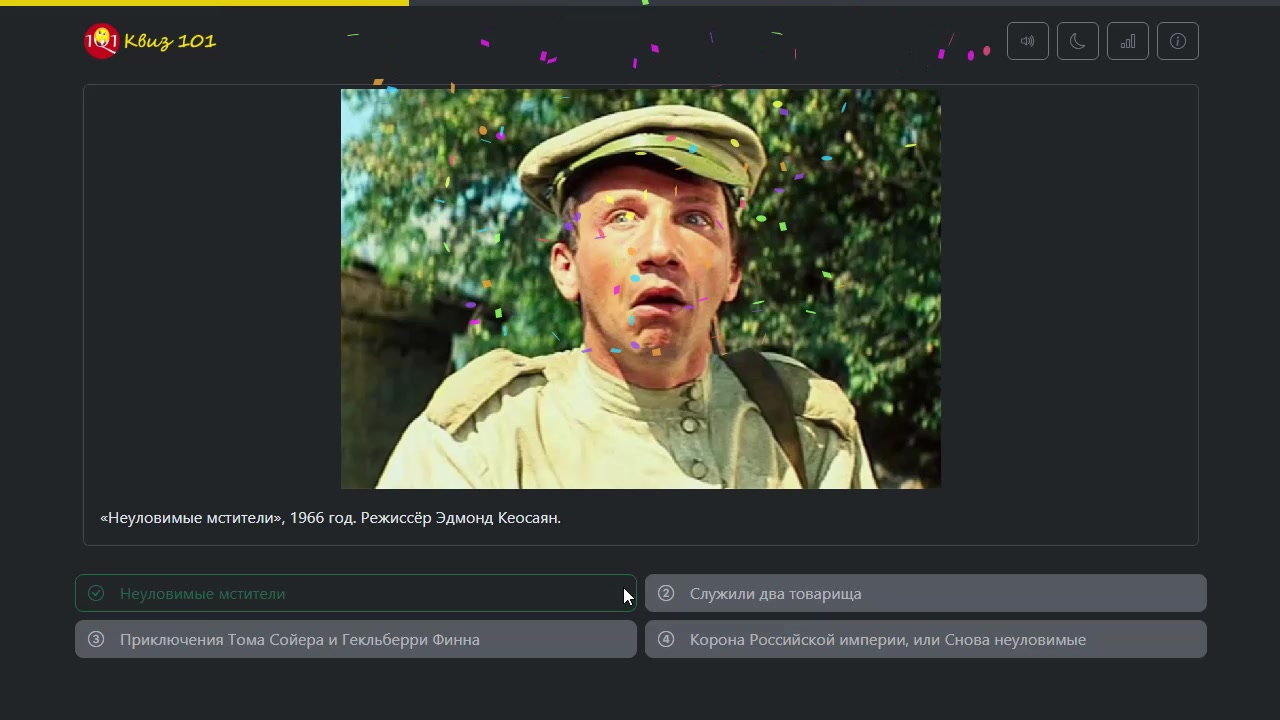The image size is (1280, 720).
Task: Click the film still image
Action: (641, 289)
